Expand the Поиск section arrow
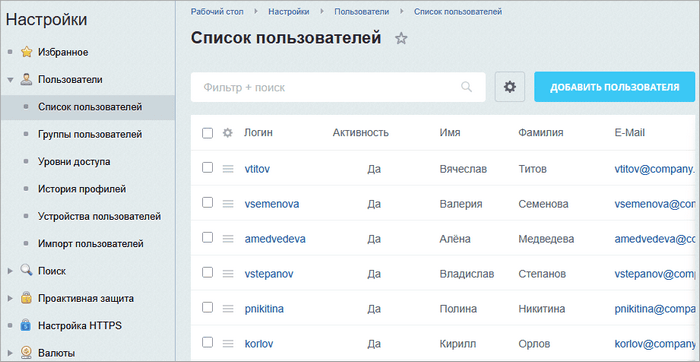Screen dimensions: 700x362 [x=10, y=271]
